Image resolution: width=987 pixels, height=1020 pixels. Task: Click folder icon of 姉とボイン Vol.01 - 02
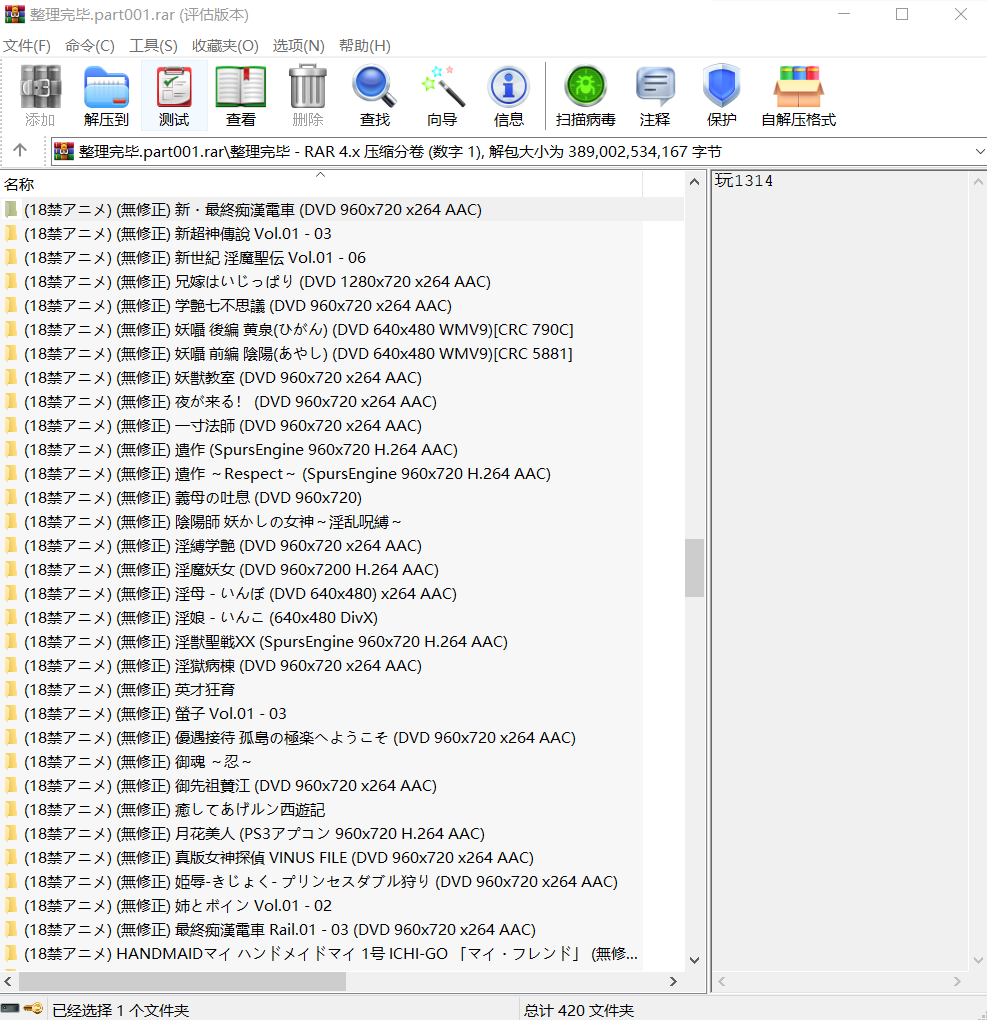pos(11,905)
